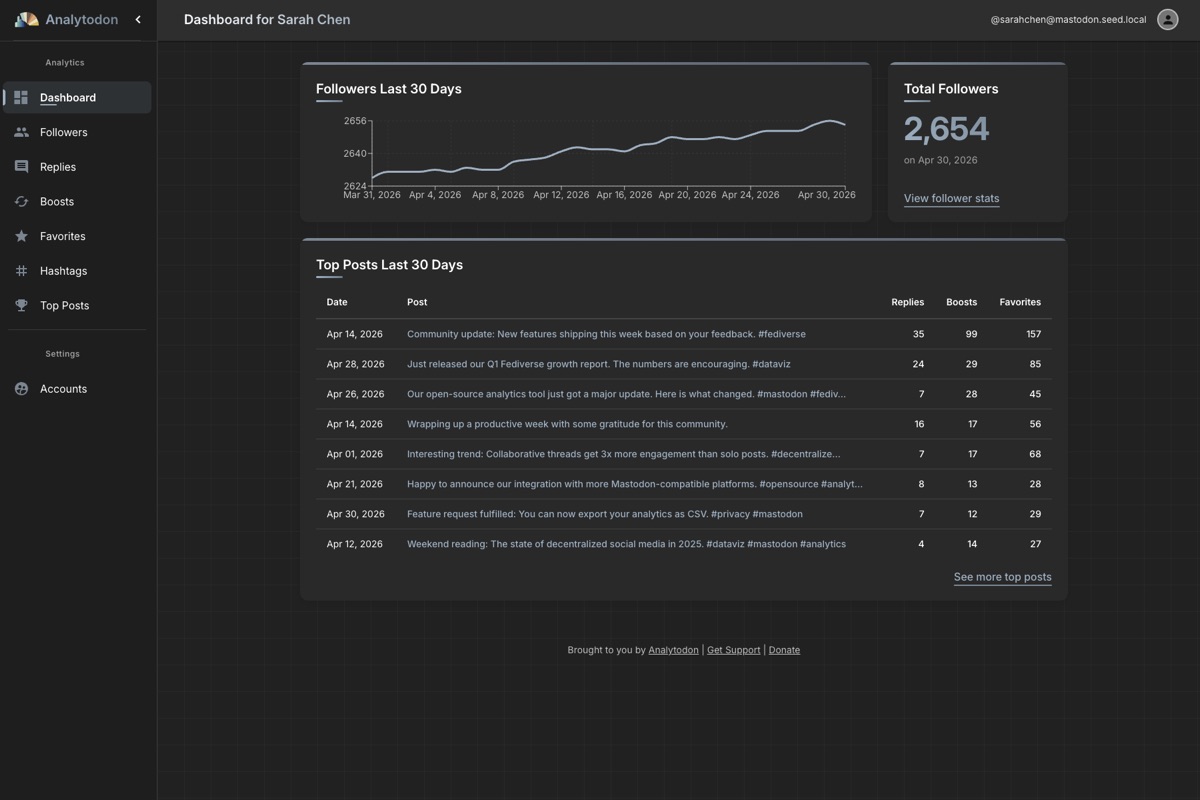Click the Donate footer link
Viewport: 1200px width, 800px height.
tap(784, 650)
